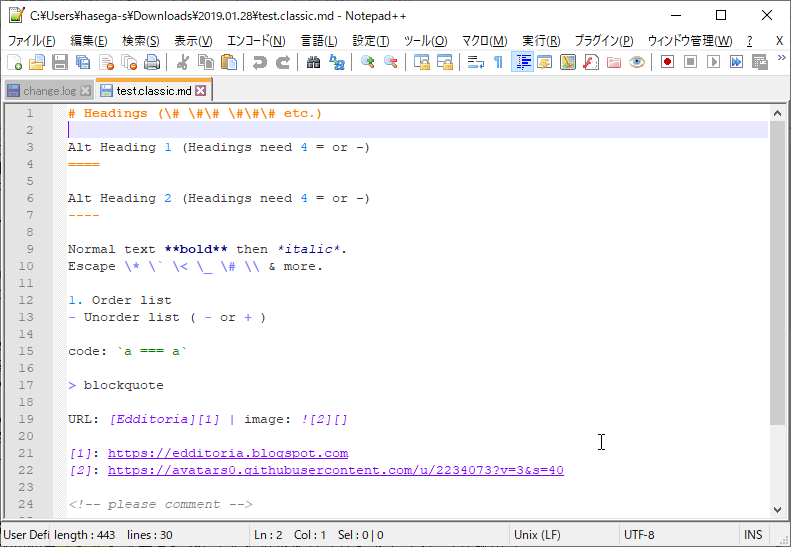This screenshot has height=547, width=791.
Task: Save the current file with the floppy icon
Action: point(60,62)
